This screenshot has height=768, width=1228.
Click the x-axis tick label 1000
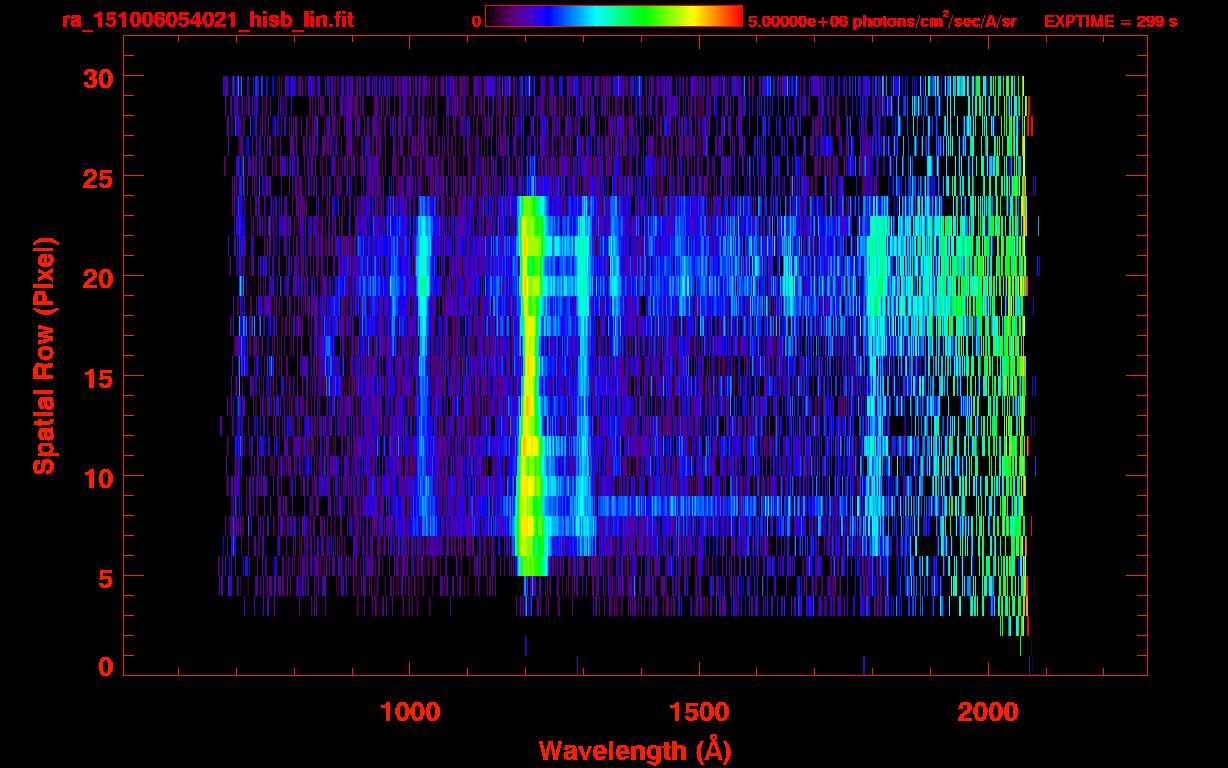[410, 712]
